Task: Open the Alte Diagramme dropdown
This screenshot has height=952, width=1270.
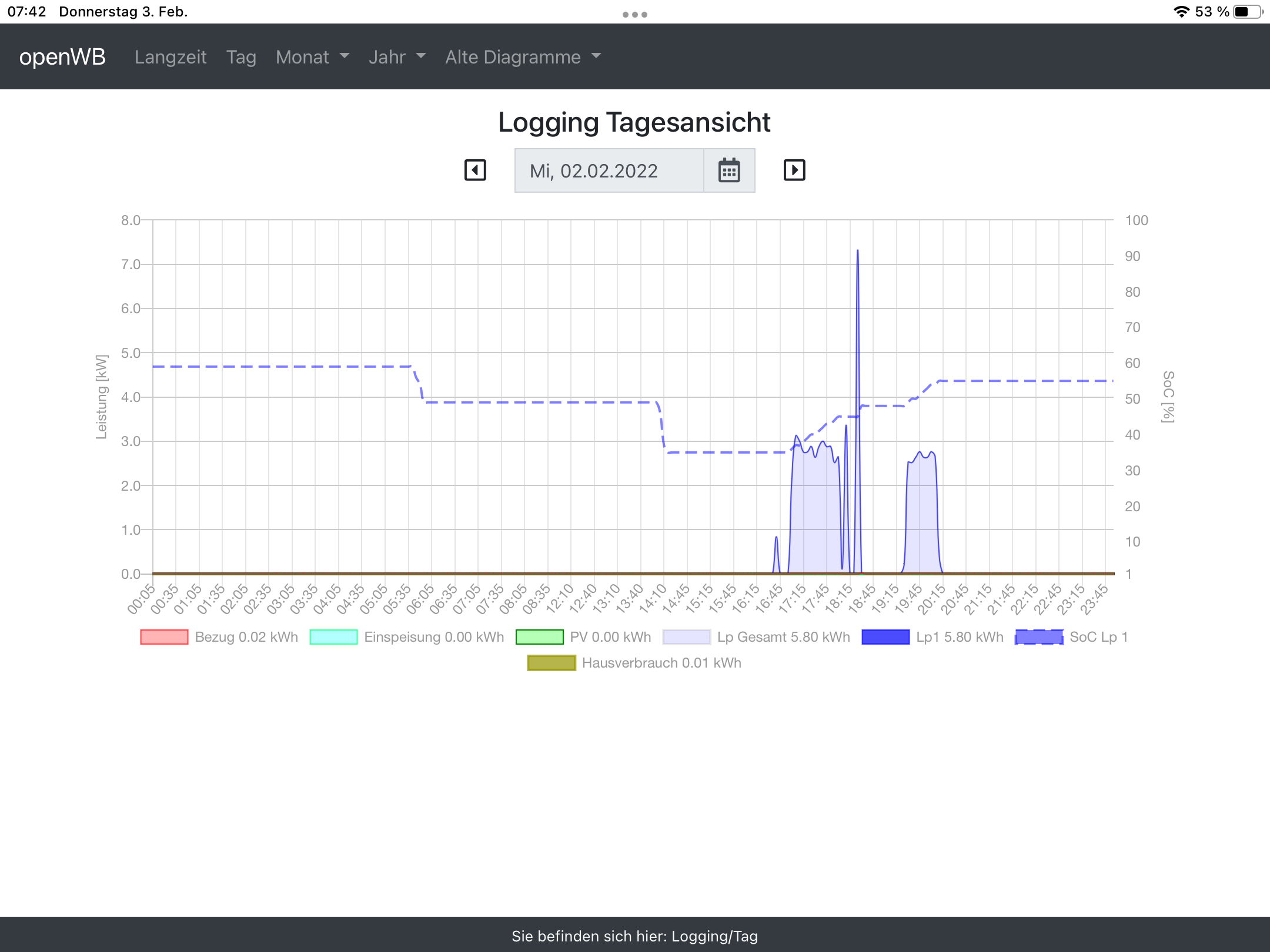Action: click(x=523, y=57)
